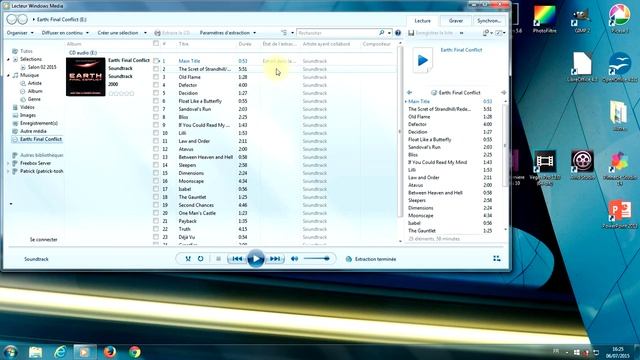
Task: Click the search magnifier icon
Action: click(382, 33)
